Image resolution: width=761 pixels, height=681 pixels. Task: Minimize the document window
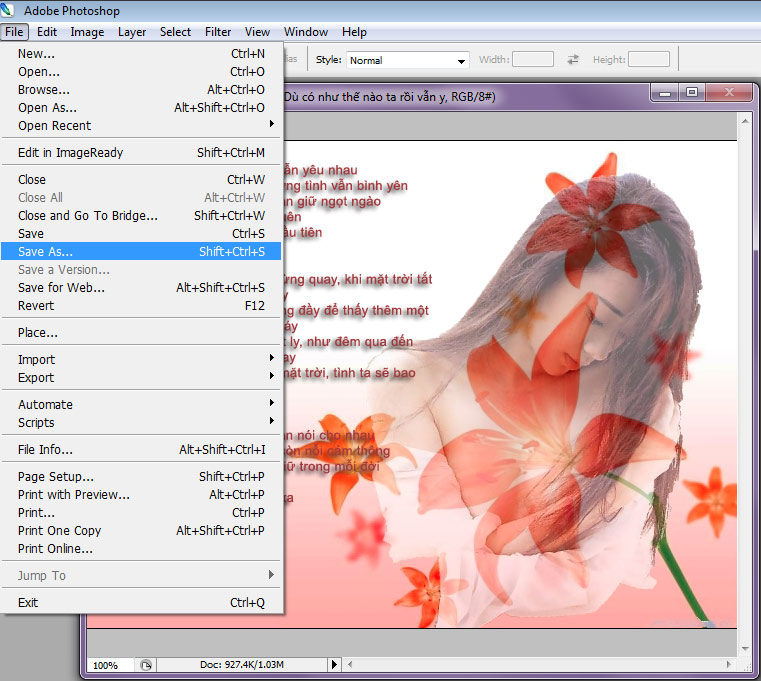click(x=665, y=93)
